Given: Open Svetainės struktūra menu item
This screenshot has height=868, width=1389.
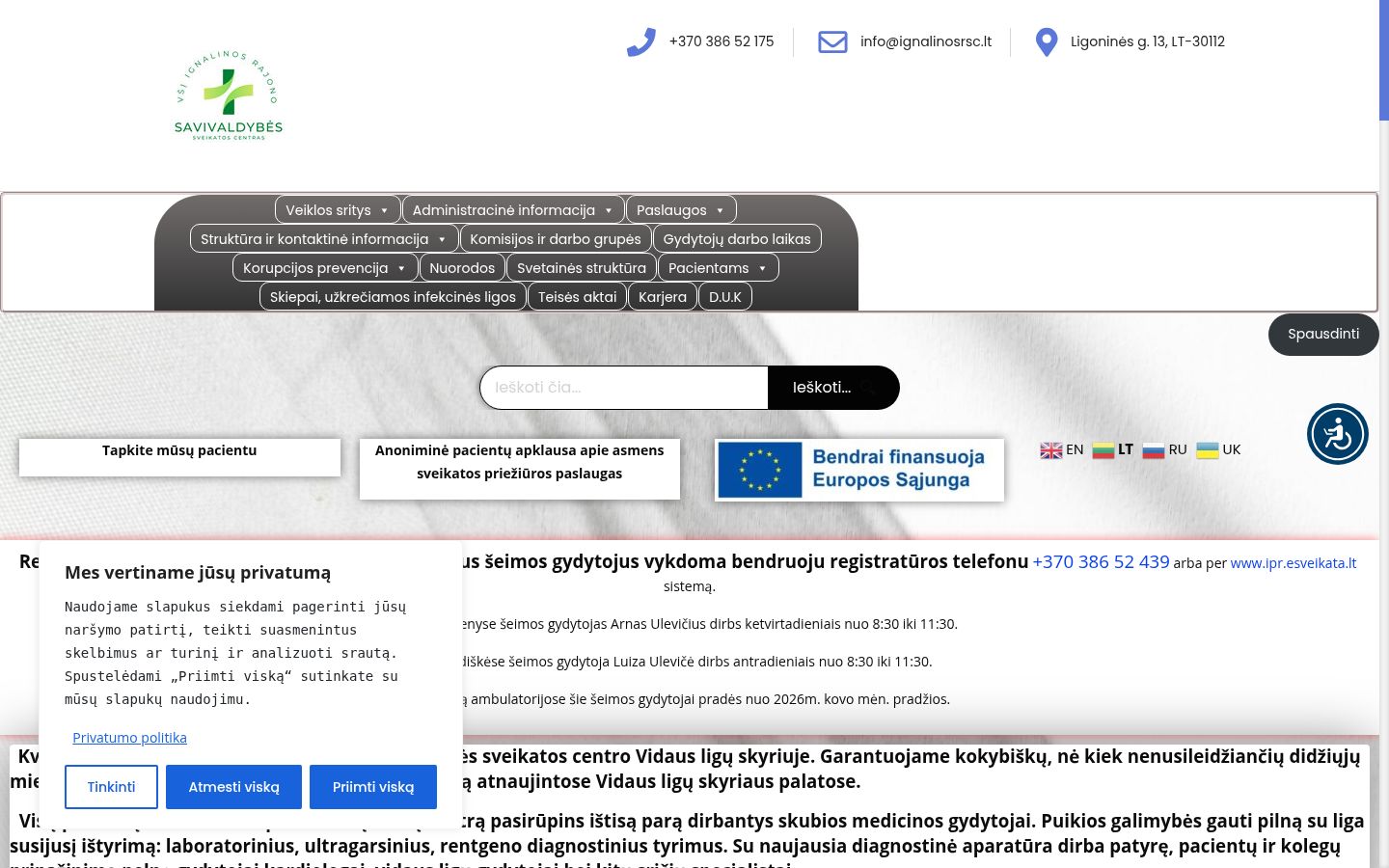Looking at the screenshot, I should tap(582, 268).
